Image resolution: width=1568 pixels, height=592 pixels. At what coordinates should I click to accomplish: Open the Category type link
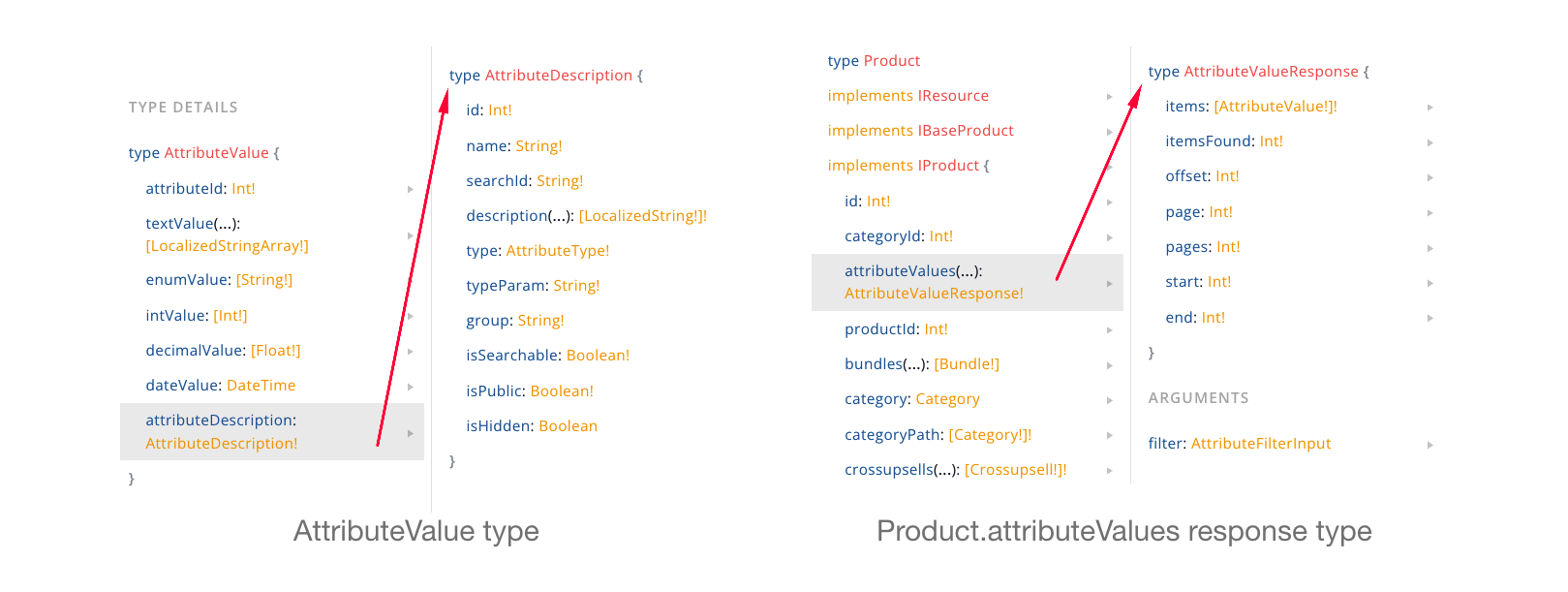tap(947, 399)
